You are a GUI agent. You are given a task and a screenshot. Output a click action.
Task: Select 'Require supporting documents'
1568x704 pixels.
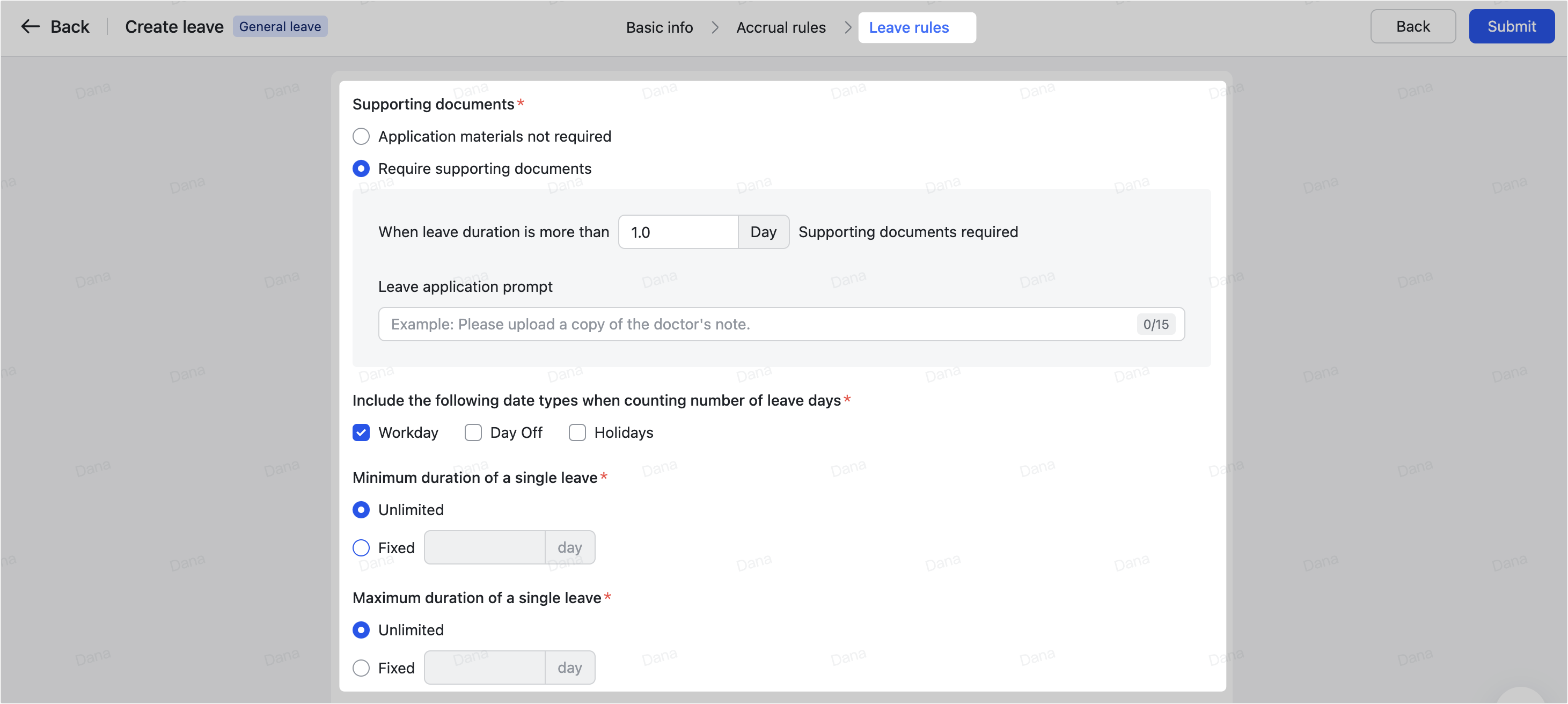tap(361, 168)
